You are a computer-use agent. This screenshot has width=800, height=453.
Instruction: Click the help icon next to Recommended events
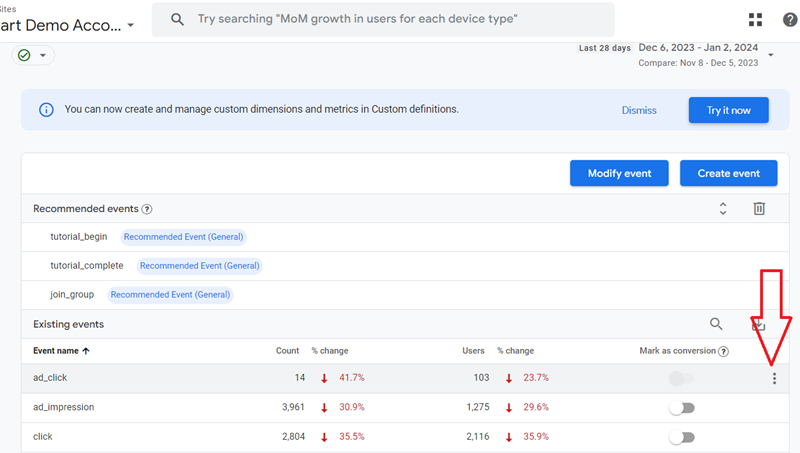[146, 209]
